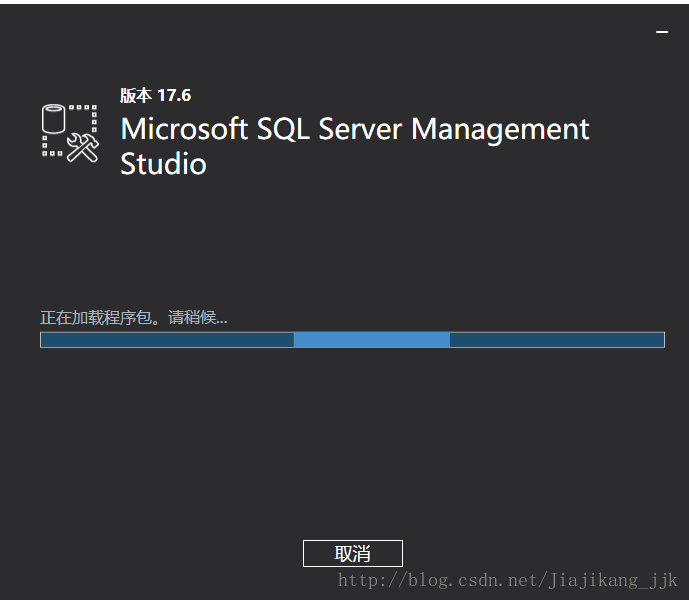The width and height of the screenshot is (689, 600).
Task: Minimize the SSMS installer window
Action: (662, 32)
